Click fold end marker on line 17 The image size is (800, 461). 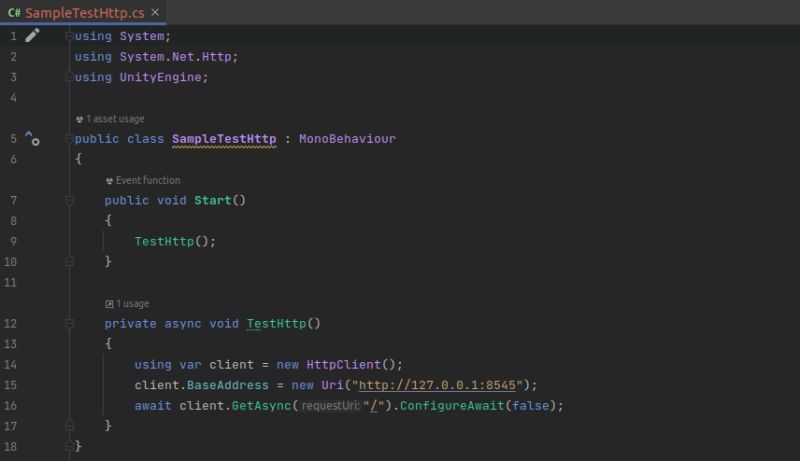click(69, 426)
